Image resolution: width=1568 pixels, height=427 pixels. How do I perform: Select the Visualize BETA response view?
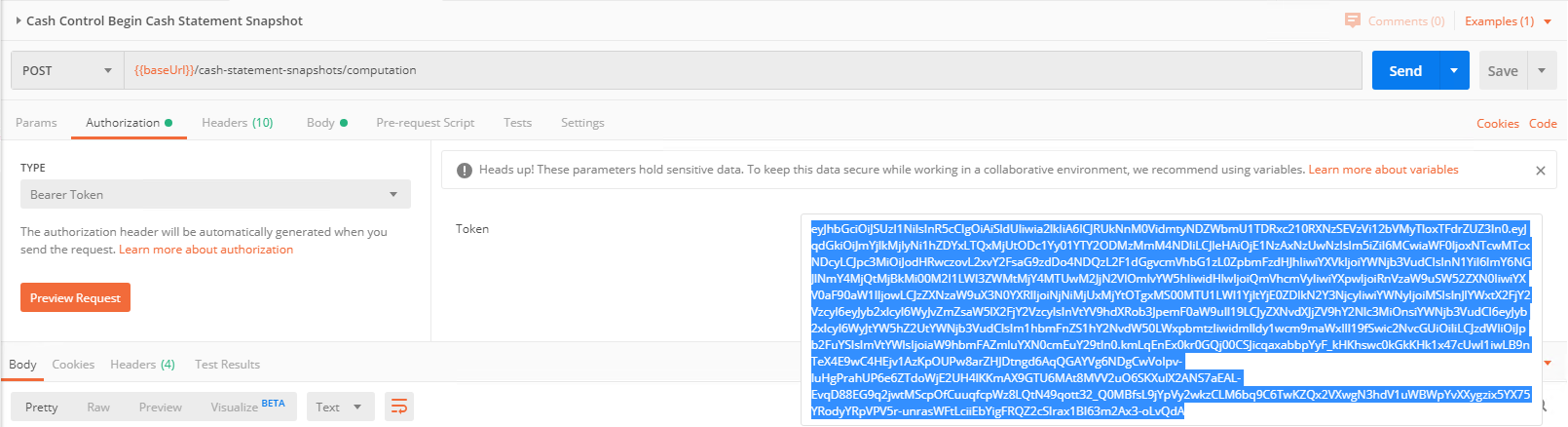click(x=247, y=407)
